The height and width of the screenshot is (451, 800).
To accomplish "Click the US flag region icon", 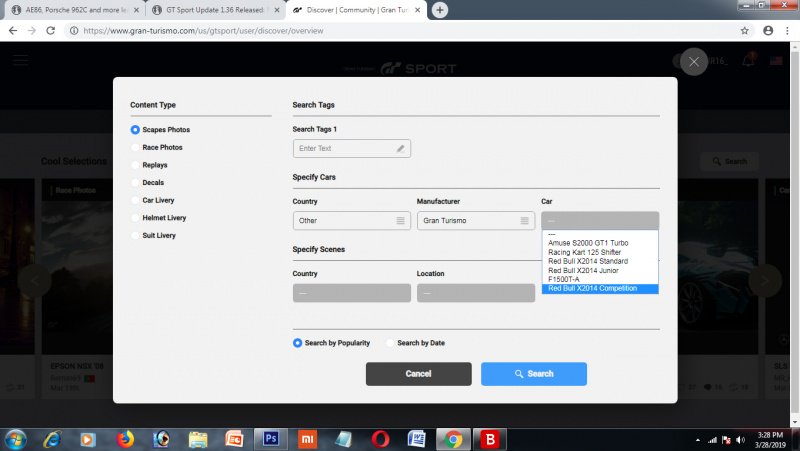I will point(776,61).
